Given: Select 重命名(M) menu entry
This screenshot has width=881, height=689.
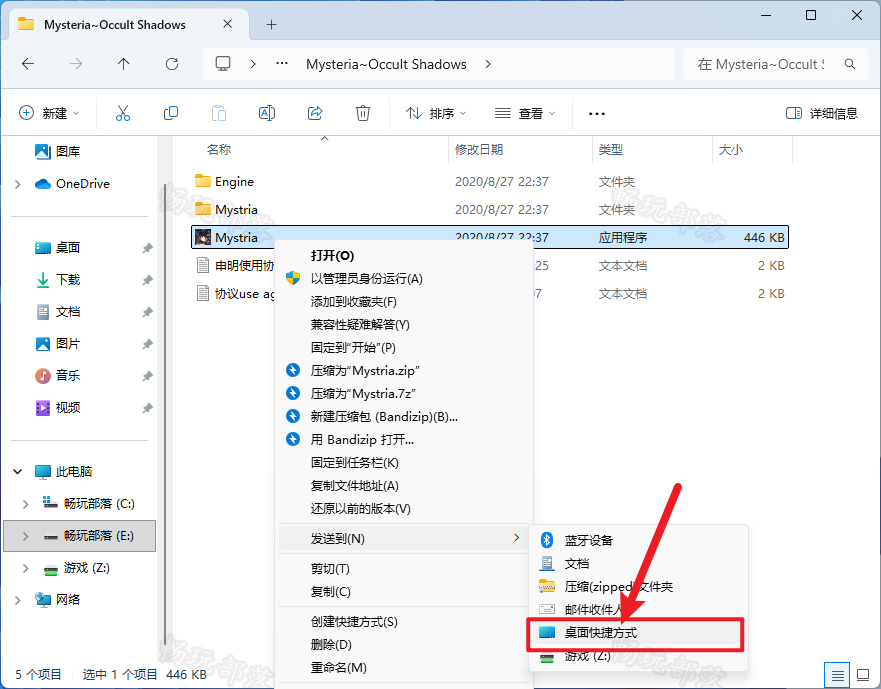Looking at the screenshot, I should click(x=403, y=668).
